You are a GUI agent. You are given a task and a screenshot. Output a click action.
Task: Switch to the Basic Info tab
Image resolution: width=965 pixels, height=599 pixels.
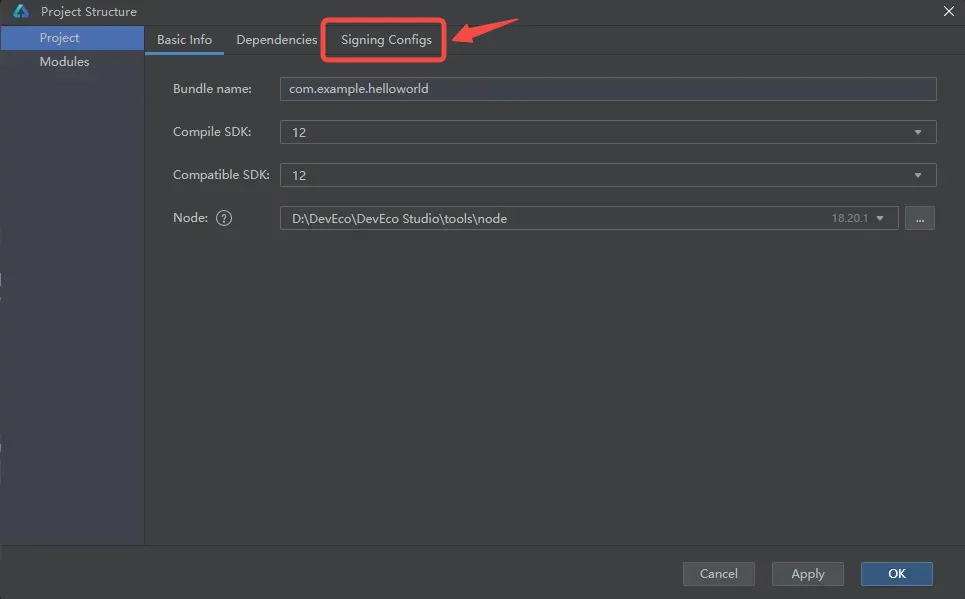(184, 39)
